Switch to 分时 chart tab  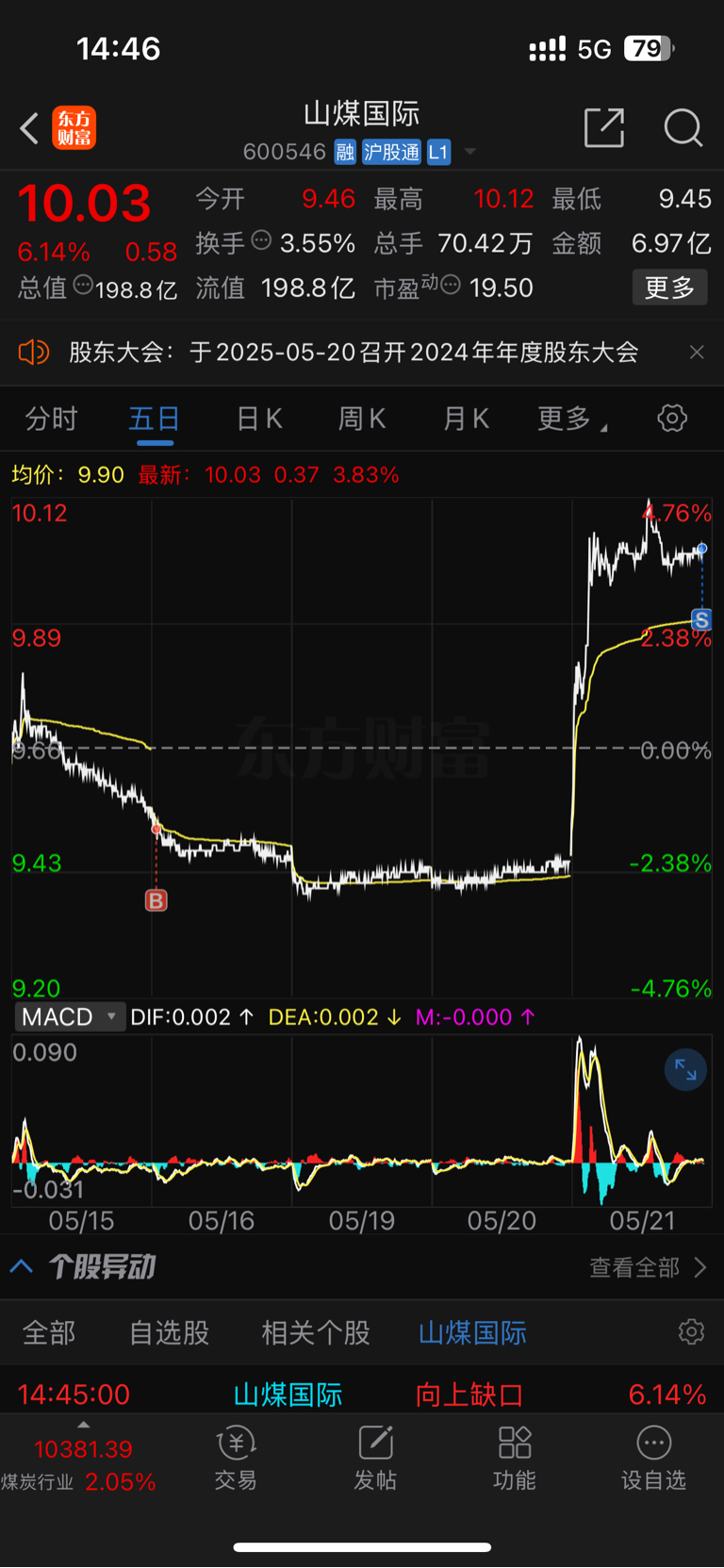click(x=51, y=419)
